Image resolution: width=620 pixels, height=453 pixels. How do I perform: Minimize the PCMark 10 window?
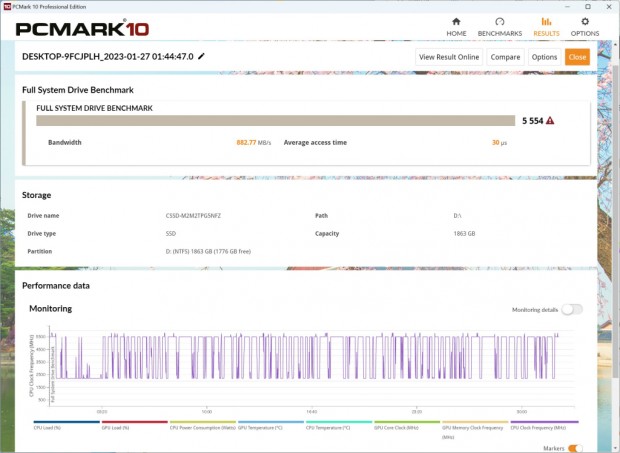click(567, 6)
